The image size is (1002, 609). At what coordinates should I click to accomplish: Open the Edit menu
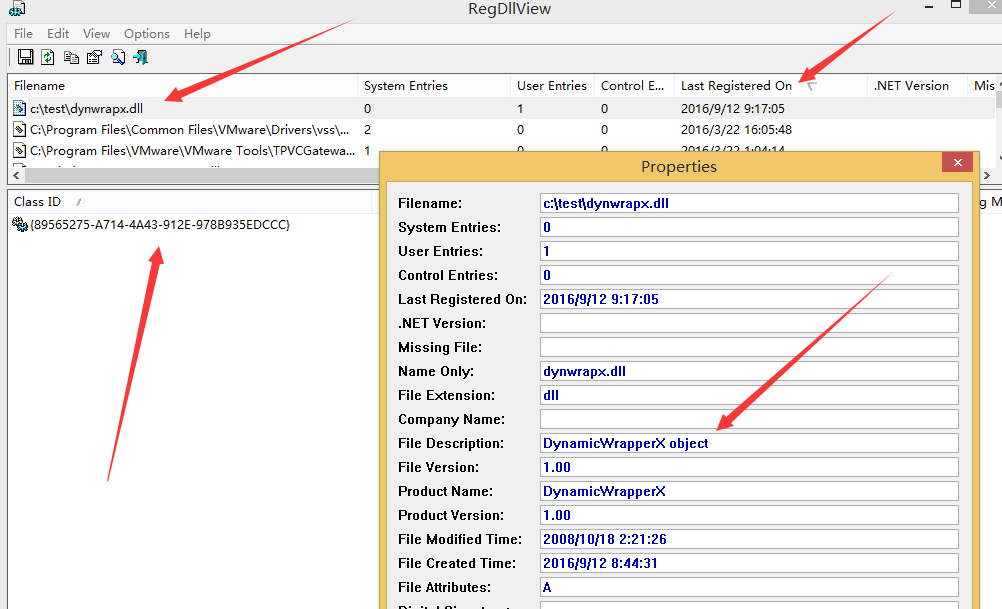point(58,34)
